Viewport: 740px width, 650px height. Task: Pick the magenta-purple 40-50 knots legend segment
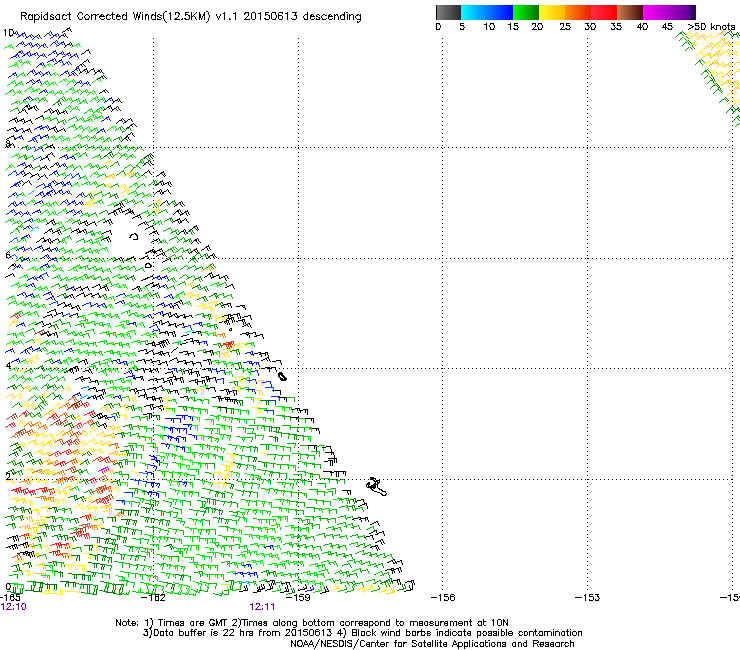(x=669, y=12)
